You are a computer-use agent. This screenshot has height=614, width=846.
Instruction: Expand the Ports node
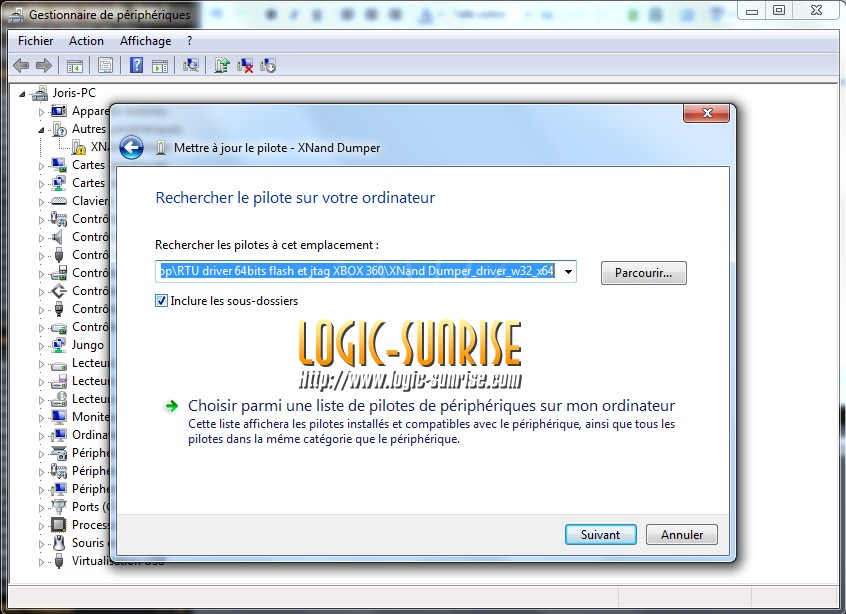tap(41, 508)
